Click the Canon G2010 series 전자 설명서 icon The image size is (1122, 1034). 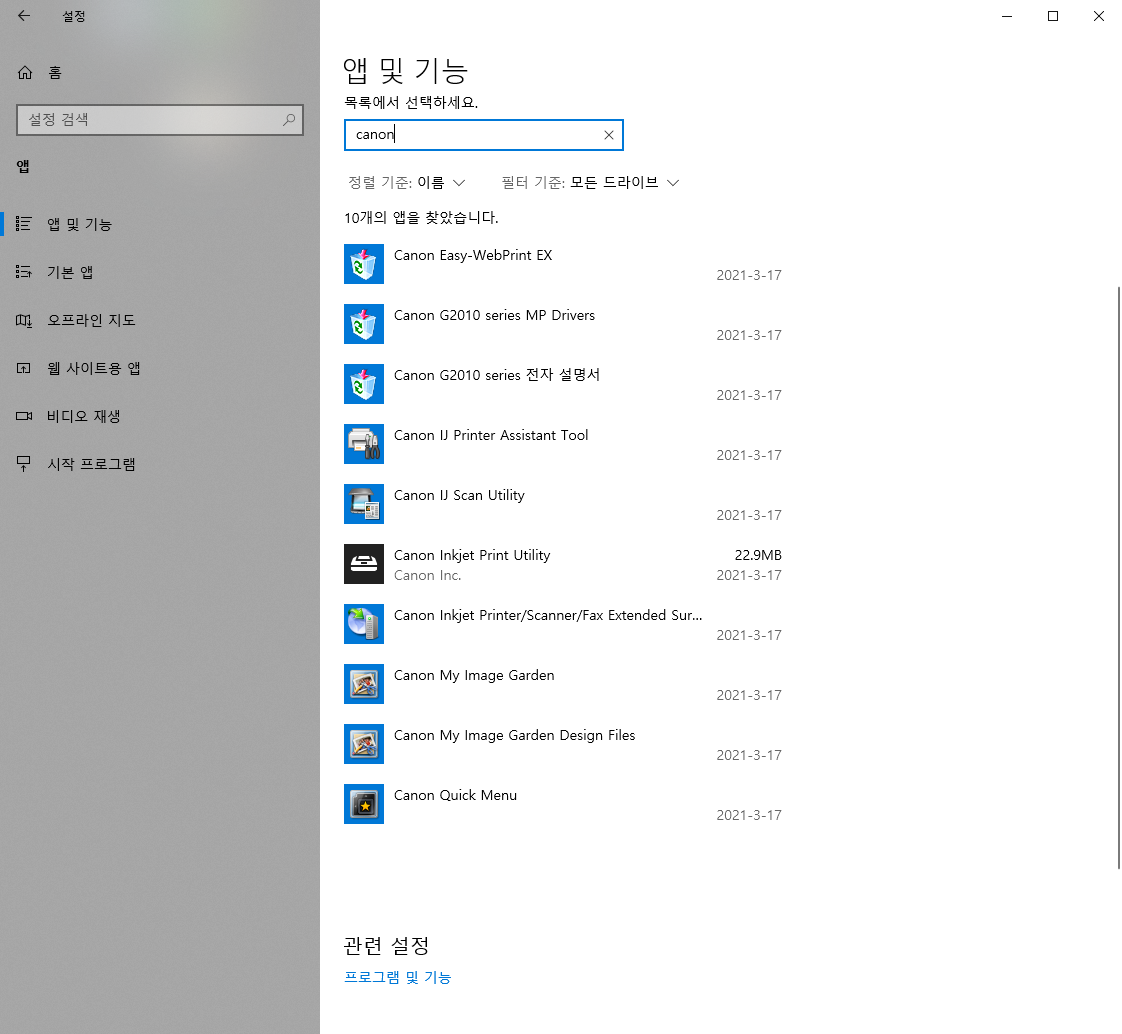coord(364,384)
